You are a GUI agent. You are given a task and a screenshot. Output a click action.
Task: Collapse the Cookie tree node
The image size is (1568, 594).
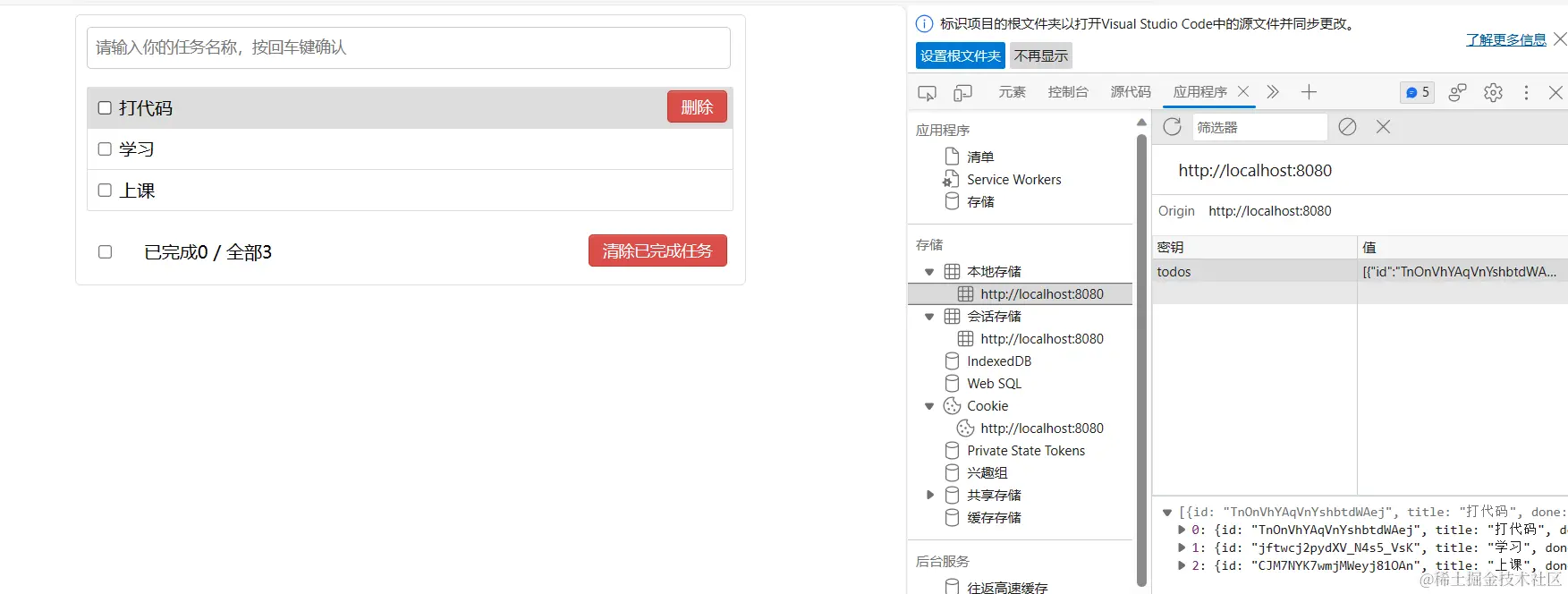click(x=929, y=406)
